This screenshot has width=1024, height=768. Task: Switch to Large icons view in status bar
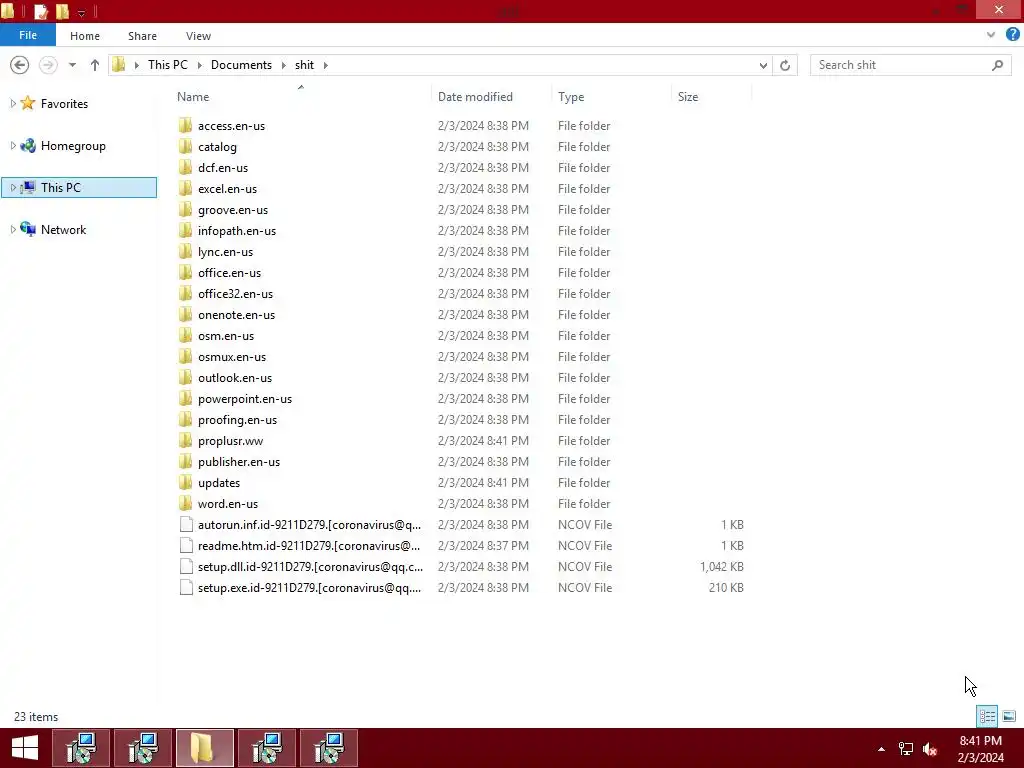pos(1009,716)
